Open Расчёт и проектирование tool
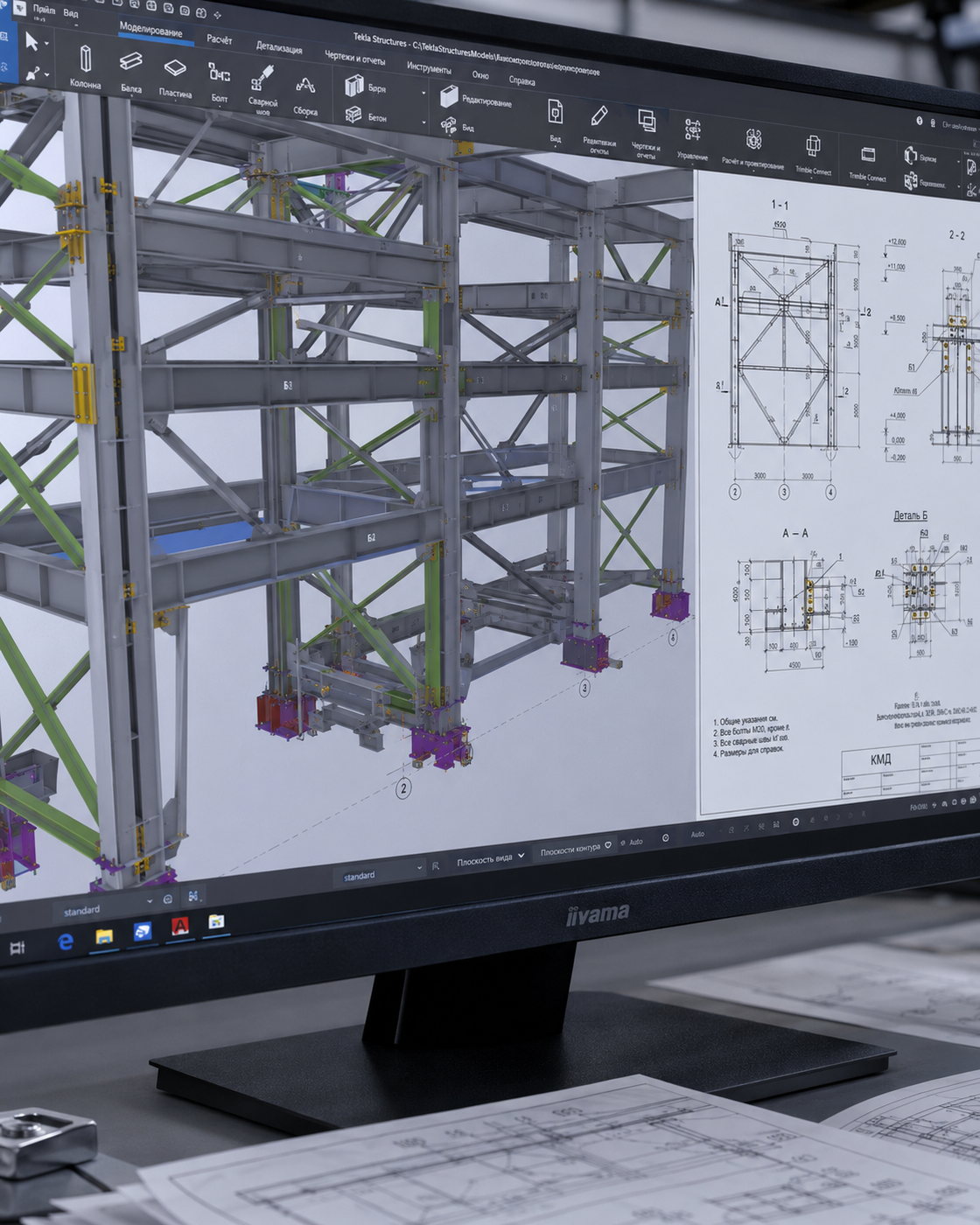The image size is (980, 1225). coord(752,148)
